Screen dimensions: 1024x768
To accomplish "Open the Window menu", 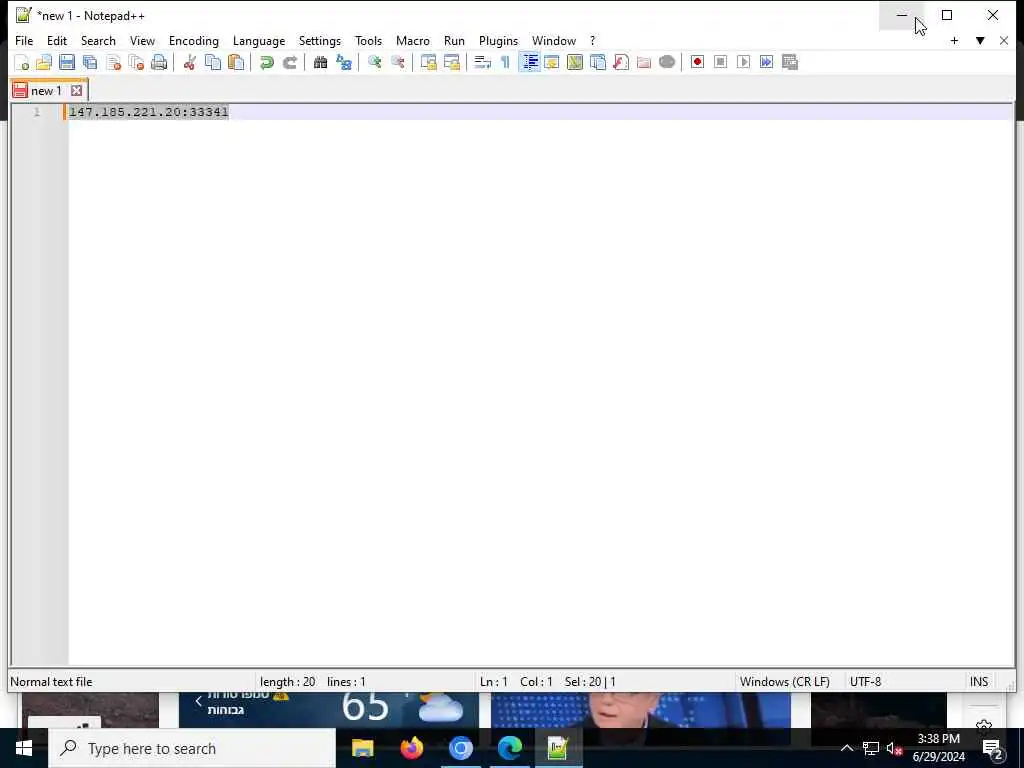I will coord(554,40).
